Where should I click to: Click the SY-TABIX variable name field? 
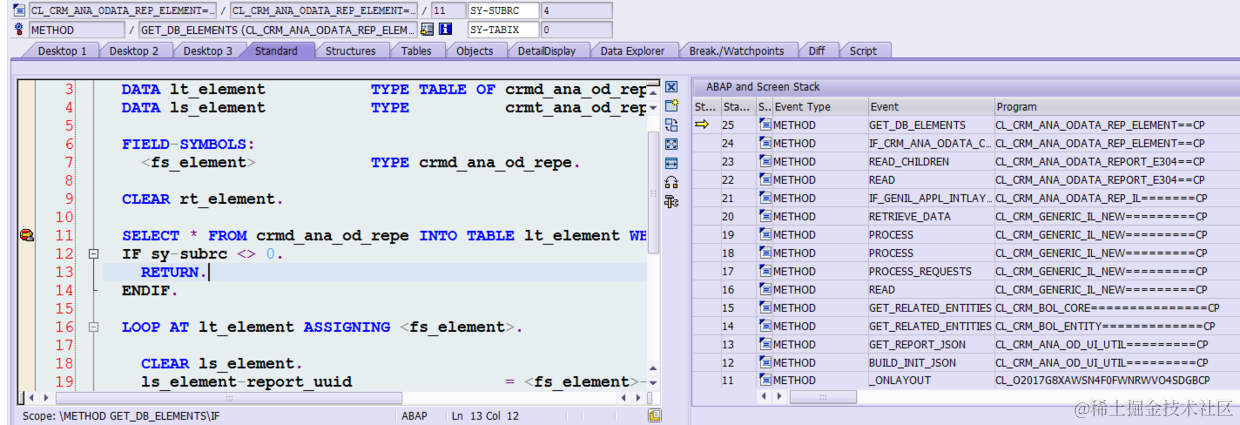click(x=502, y=30)
